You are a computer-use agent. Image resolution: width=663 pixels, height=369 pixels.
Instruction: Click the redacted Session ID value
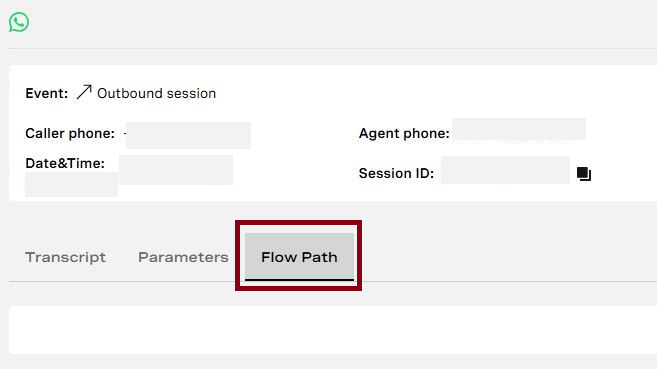point(505,170)
